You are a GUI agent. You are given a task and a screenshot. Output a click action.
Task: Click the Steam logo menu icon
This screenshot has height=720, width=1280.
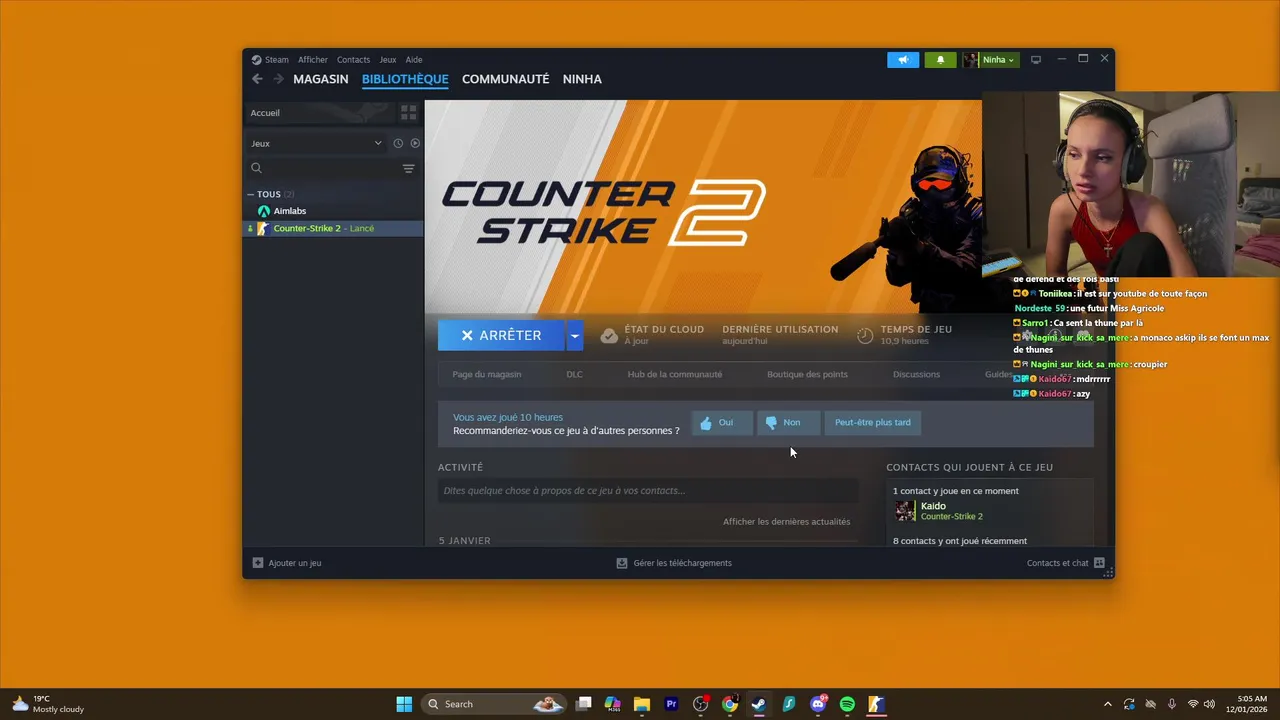pyautogui.click(x=256, y=60)
